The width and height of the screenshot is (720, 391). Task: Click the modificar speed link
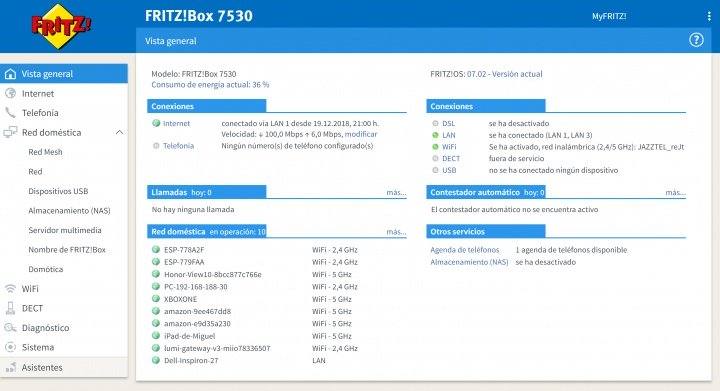pyautogui.click(x=361, y=134)
